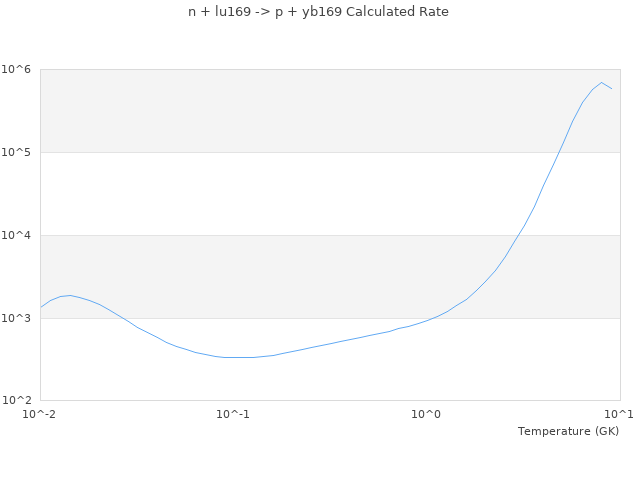Click the 10^0 x-axis tick label
The height and width of the screenshot is (480, 640).
pos(427,414)
